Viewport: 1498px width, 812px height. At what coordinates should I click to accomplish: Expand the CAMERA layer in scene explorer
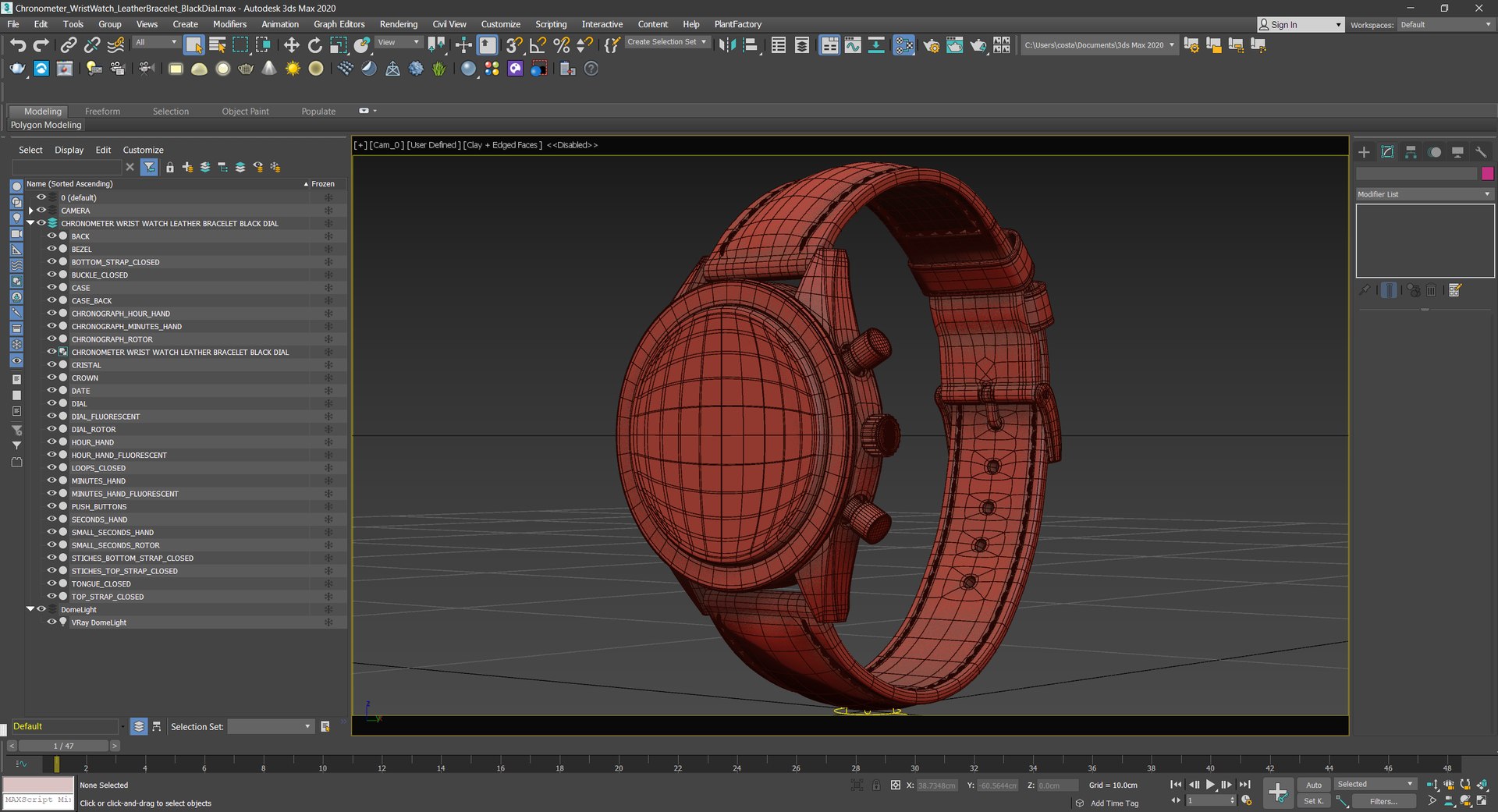tap(30, 211)
